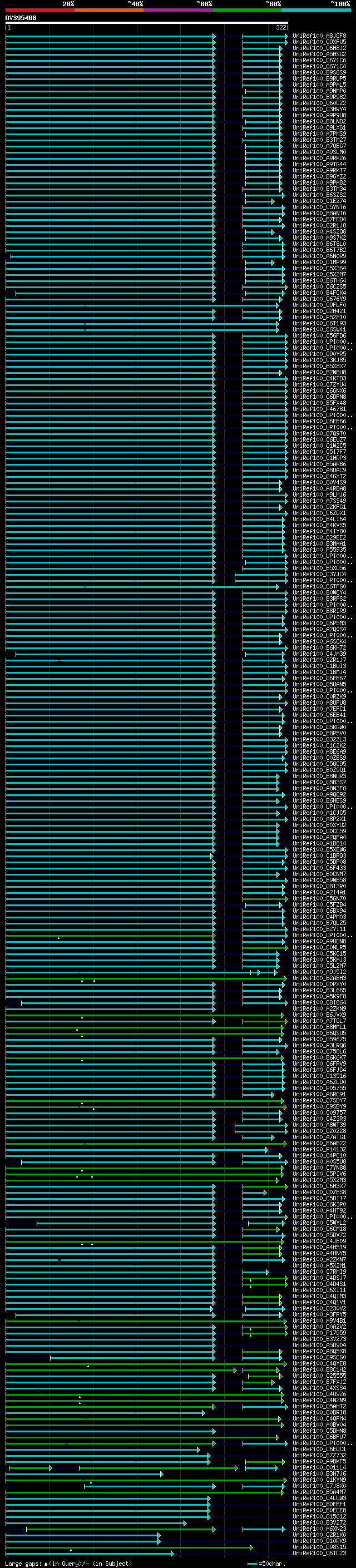This screenshot has width=356, height=1568.
Task: Click the long cyan alignment bar for UniRef100_Q9FLF0
Action: point(142,305)
